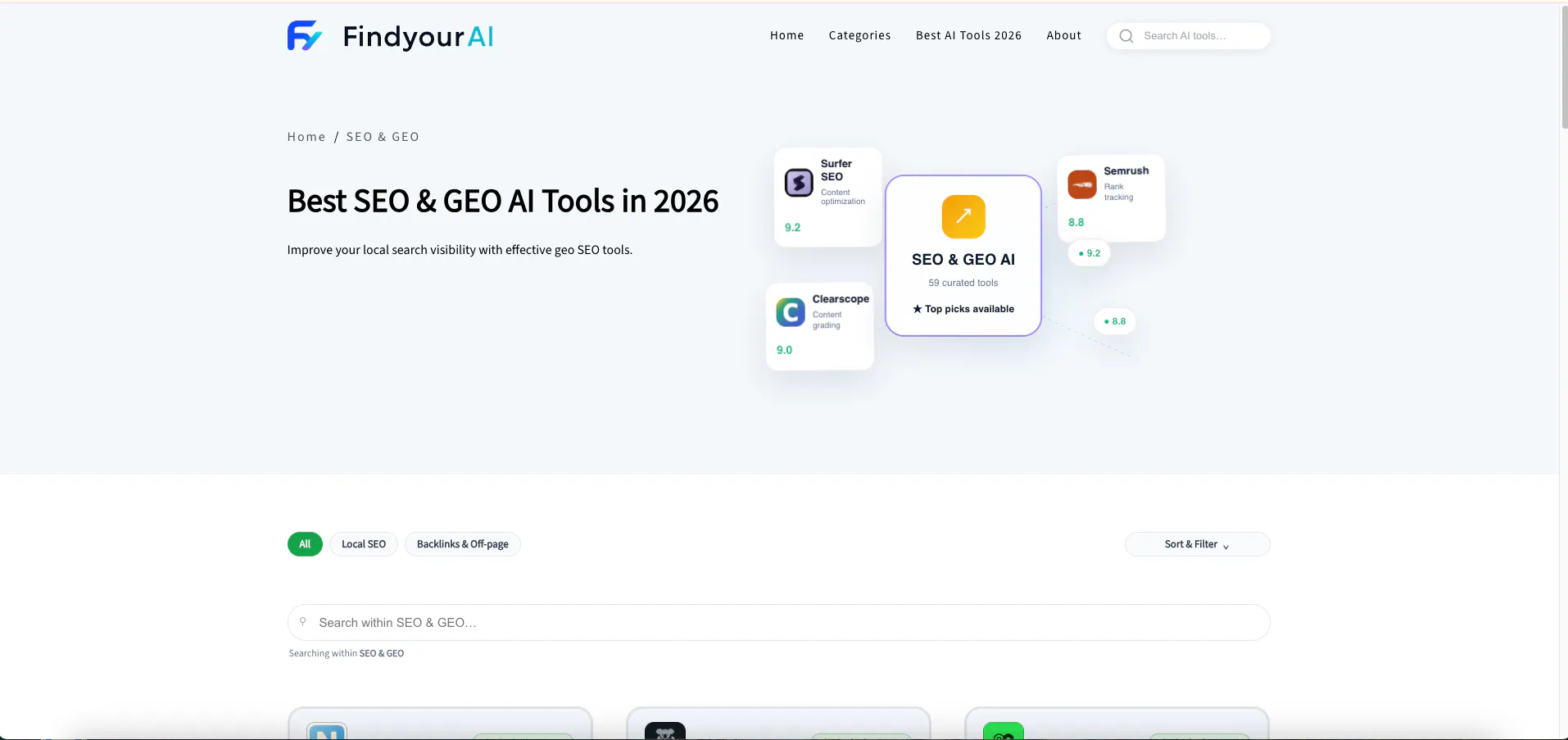Select the Local SEO filter chip
This screenshot has height=740, width=1568.
pos(364,544)
